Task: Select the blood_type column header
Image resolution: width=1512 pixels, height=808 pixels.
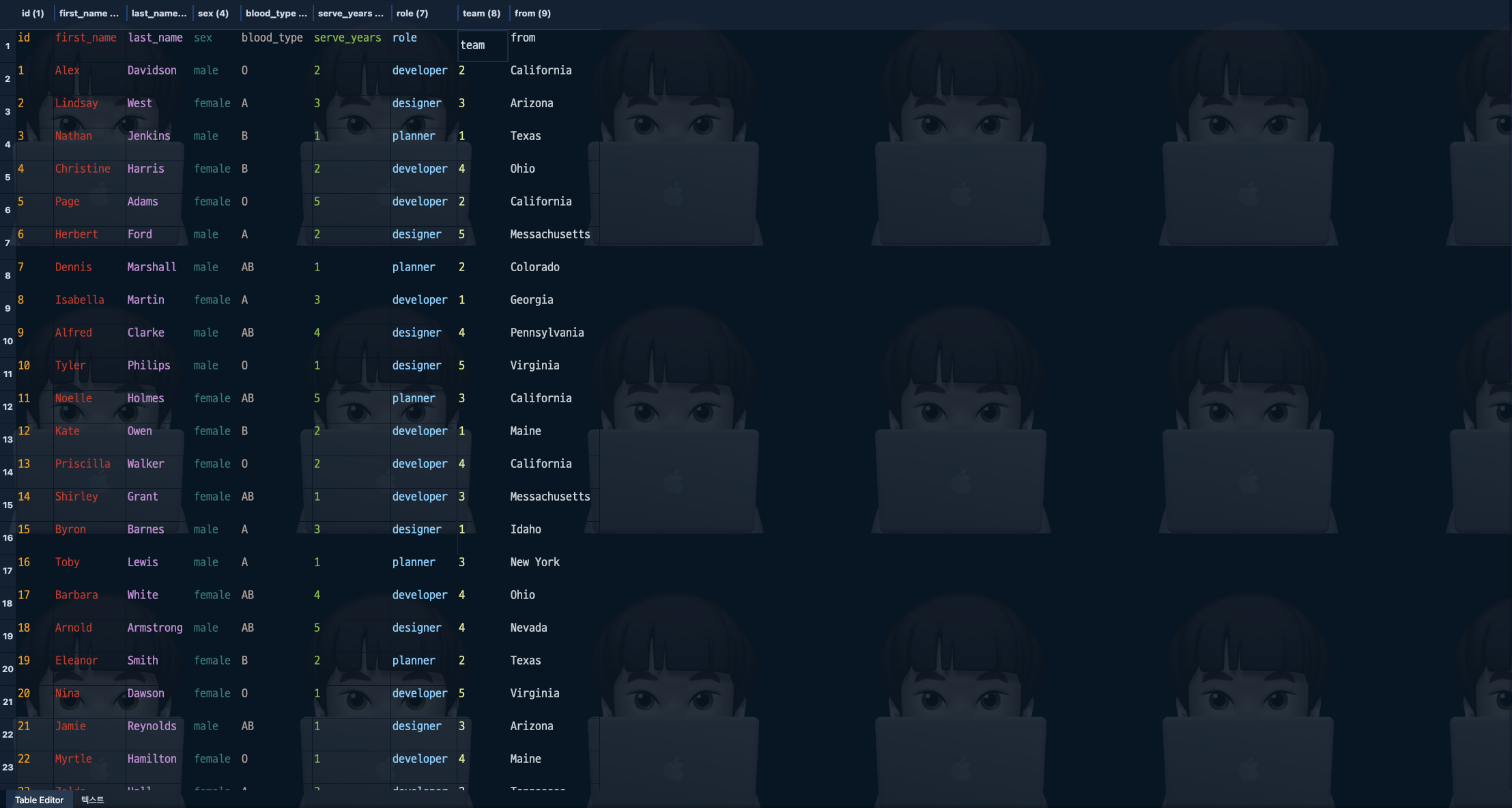Action: pyautogui.click(x=276, y=13)
